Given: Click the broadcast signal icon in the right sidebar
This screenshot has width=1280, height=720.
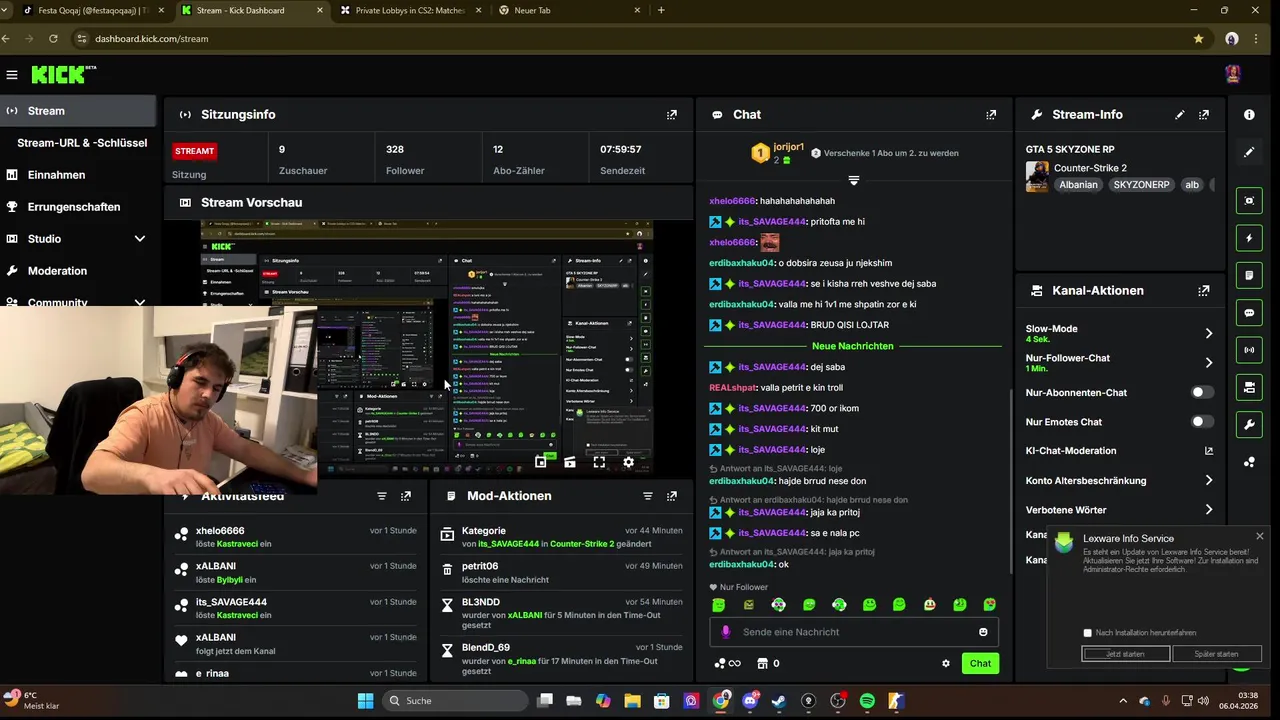Looking at the screenshot, I should point(1249,350).
